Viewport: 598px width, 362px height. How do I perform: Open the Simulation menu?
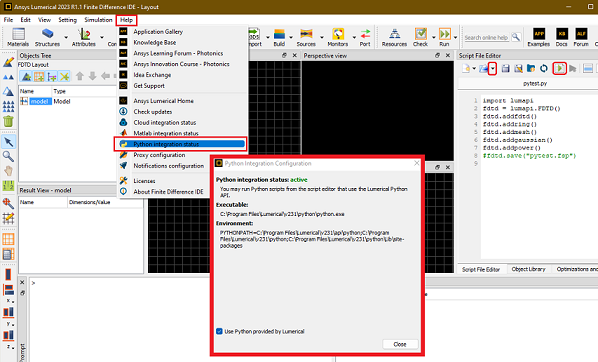pos(98,20)
